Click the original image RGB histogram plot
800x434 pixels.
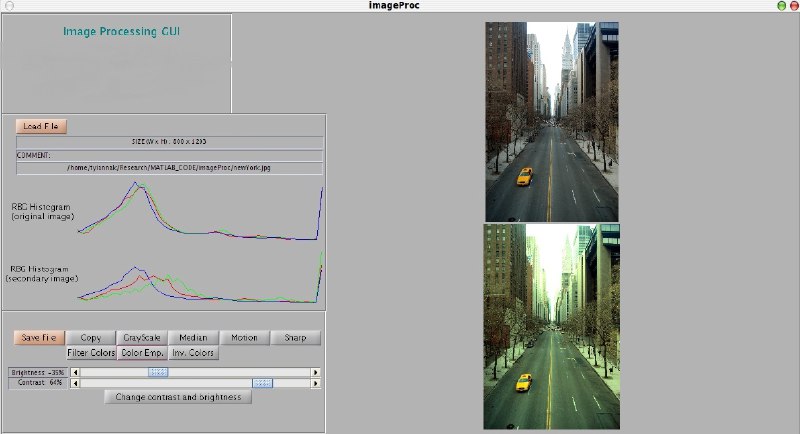point(201,211)
